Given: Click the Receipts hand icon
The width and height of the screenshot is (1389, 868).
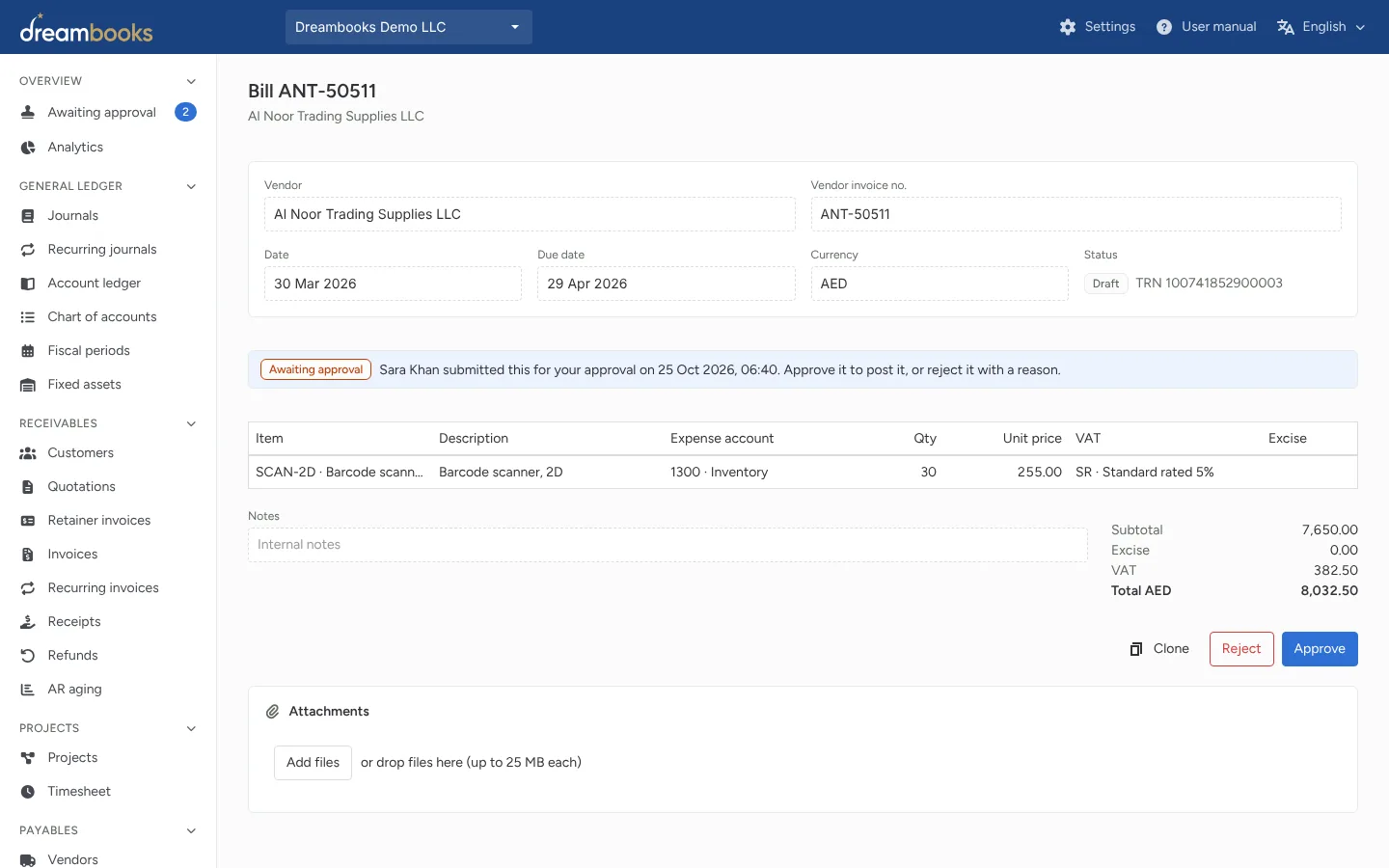Looking at the screenshot, I should [28, 622].
